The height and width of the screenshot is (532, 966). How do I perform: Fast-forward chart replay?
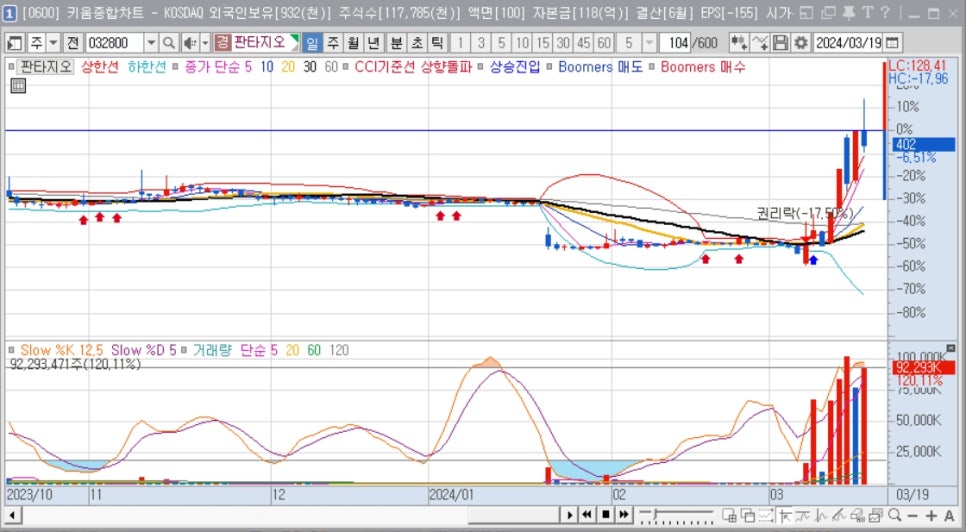pyautogui.click(x=623, y=515)
